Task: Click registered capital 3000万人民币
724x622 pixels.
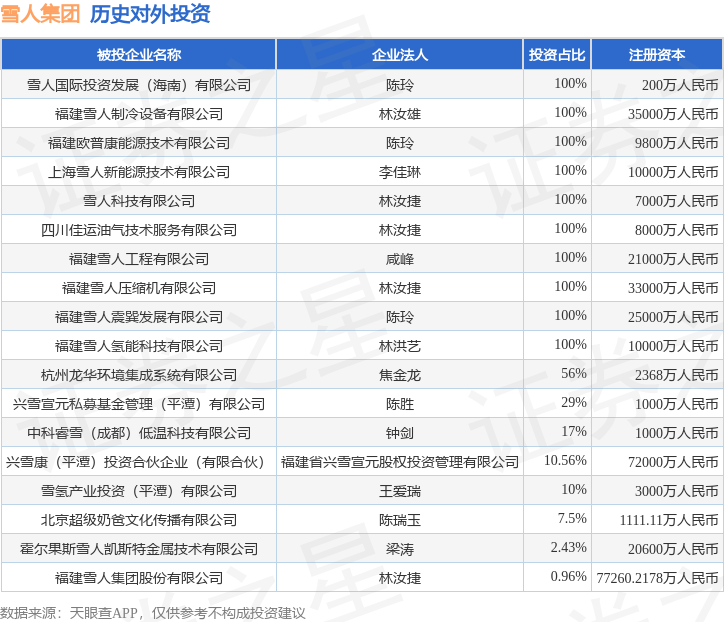Action: [x=676, y=491]
